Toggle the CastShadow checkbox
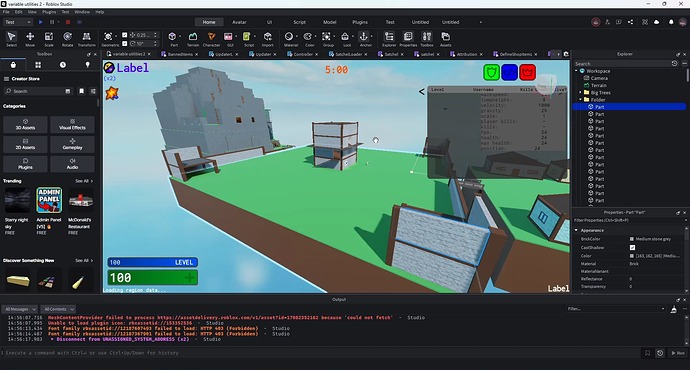 pyautogui.click(x=632, y=247)
